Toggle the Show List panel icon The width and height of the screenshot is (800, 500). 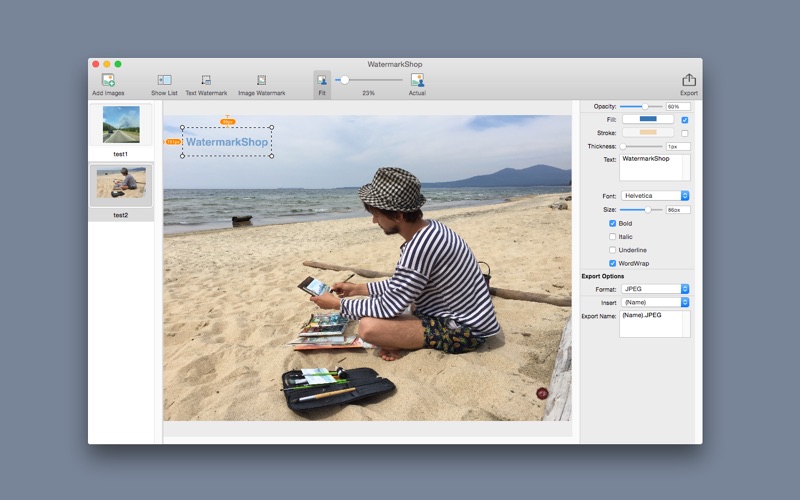[164, 80]
